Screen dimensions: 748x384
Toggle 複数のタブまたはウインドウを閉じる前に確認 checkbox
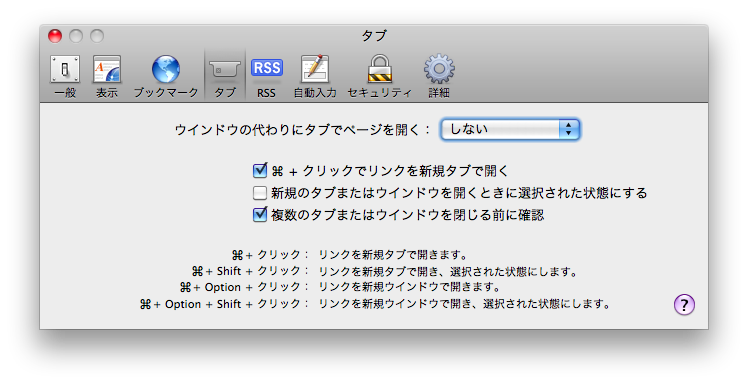pyautogui.click(x=260, y=215)
